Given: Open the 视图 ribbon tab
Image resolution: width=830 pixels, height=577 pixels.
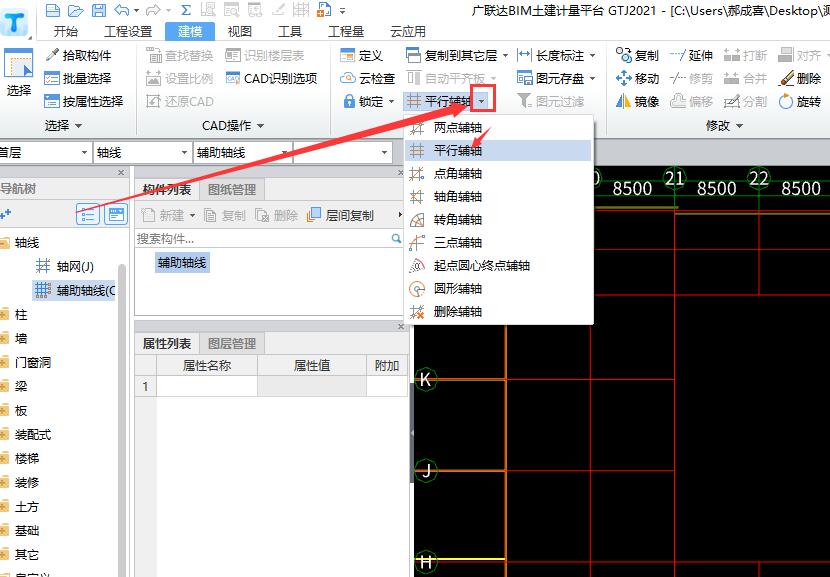Looking at the screenshot, I should click(239, 31).
